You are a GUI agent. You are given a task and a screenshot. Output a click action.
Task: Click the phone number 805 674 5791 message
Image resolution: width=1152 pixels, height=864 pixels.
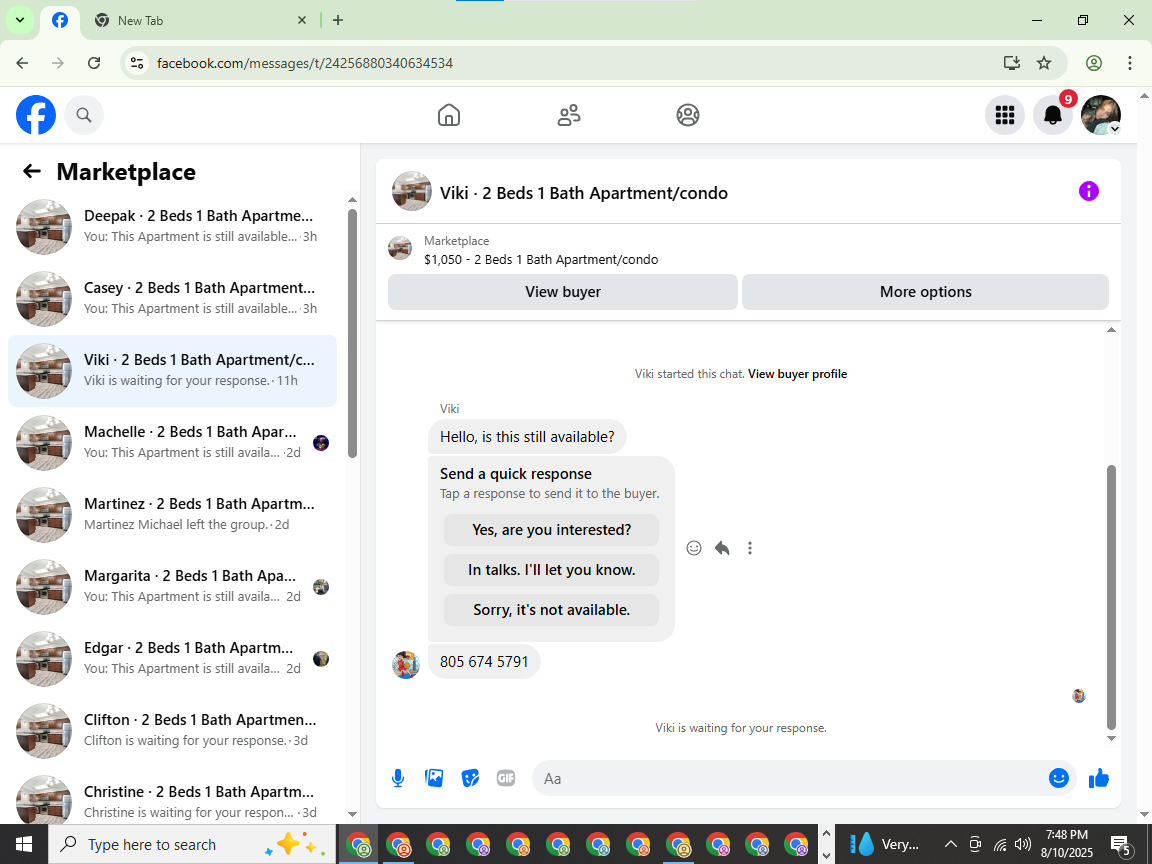pos(483,662)
